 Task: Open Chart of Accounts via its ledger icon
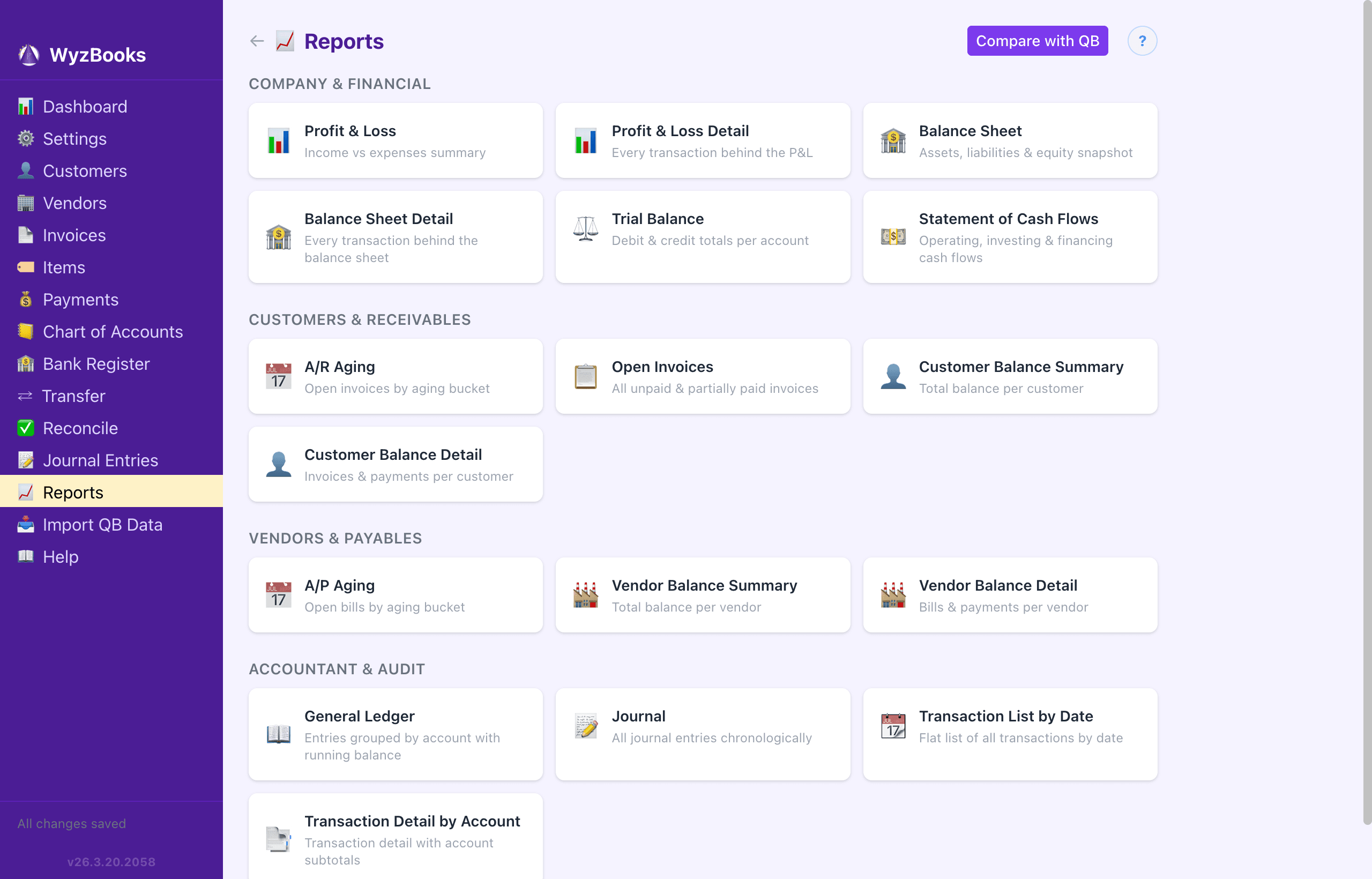coord(25,332)
